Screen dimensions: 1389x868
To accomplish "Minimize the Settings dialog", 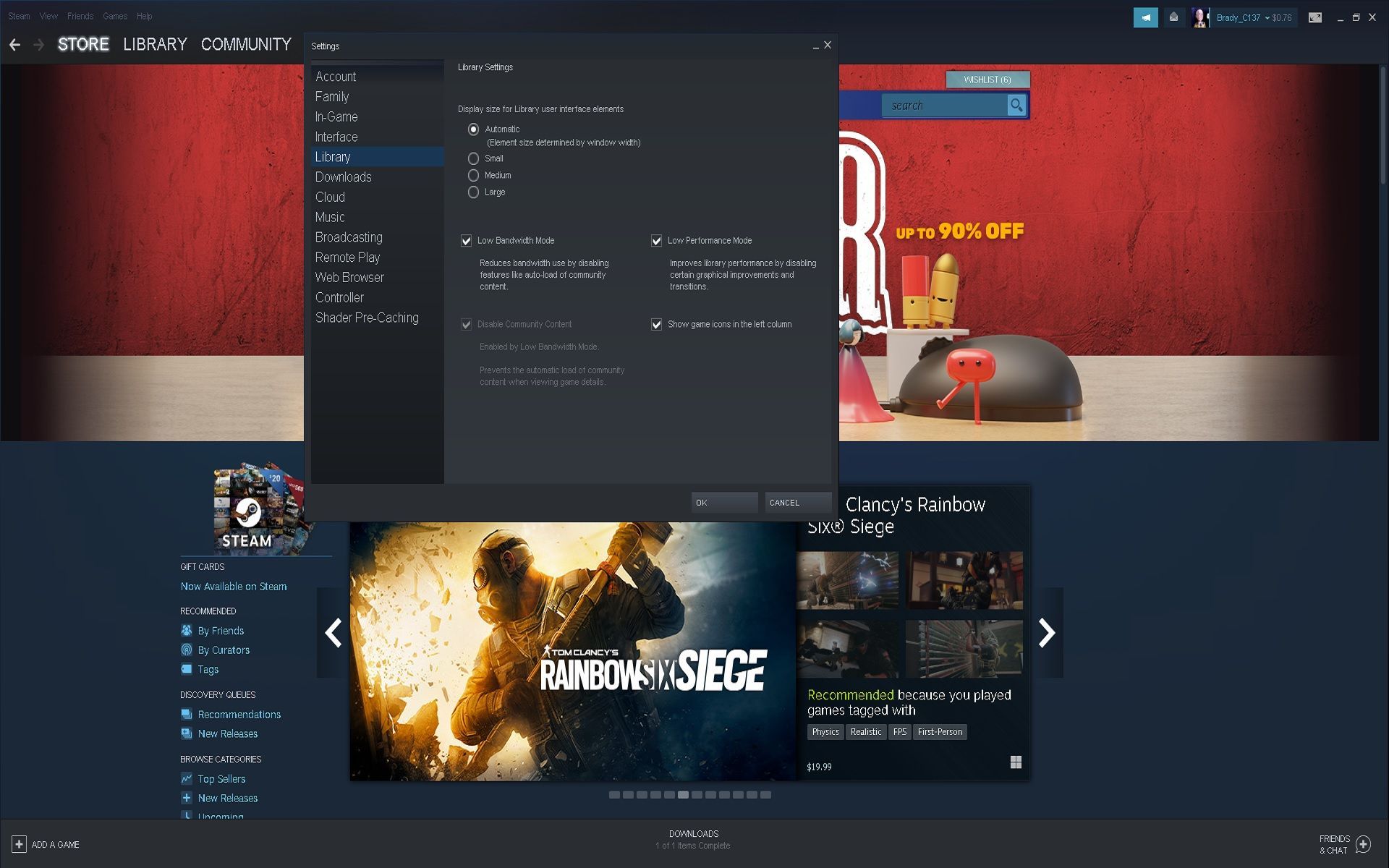I will click(x=815, y=46).
